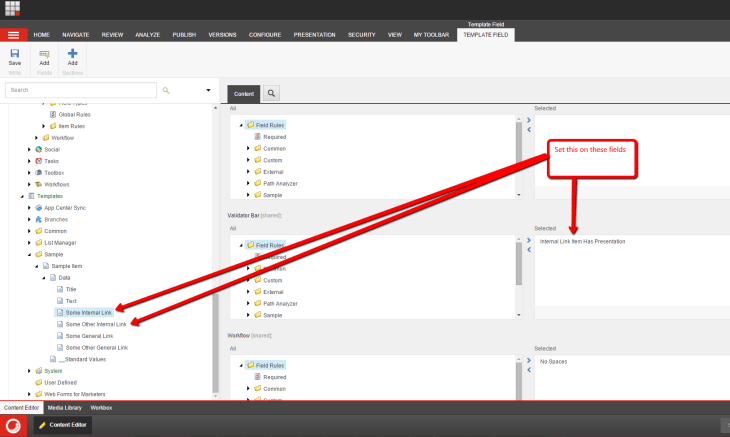This screenshot has height=437, width=730.
Task: Click the search tab icon next to Content
Action: coord(271,94)
